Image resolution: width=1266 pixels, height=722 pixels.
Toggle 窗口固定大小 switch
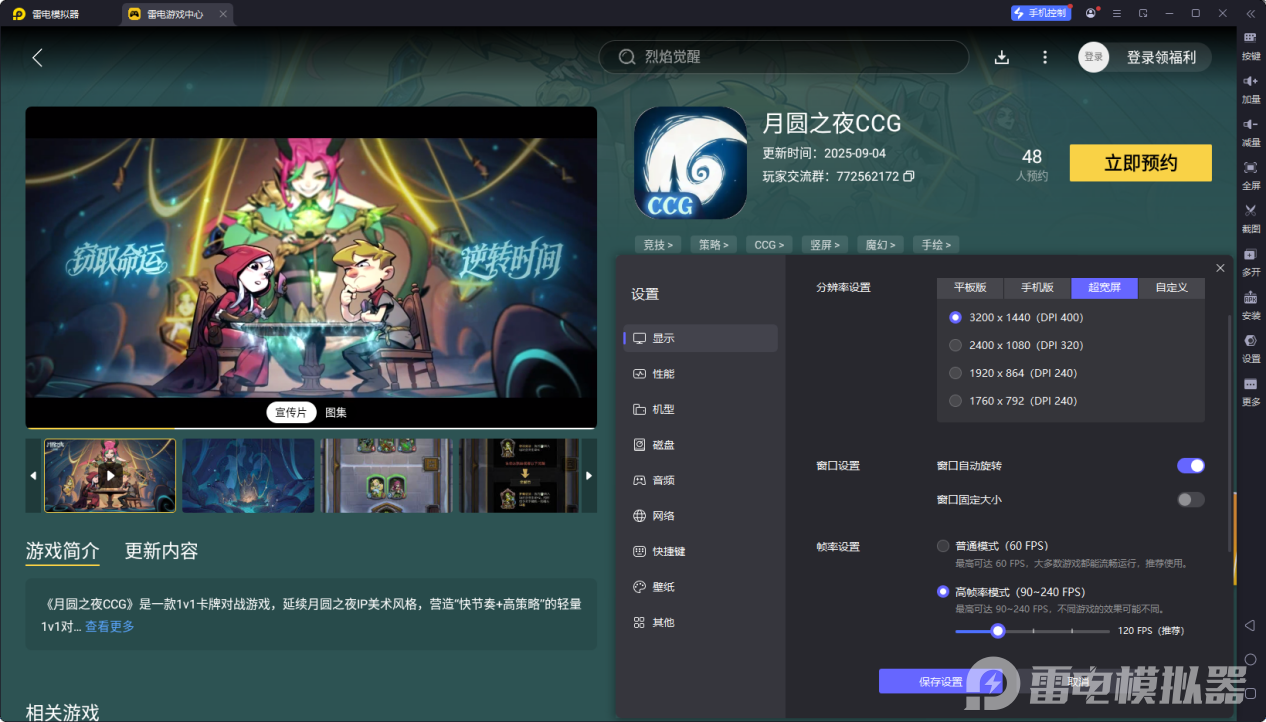click(1191, 499)
